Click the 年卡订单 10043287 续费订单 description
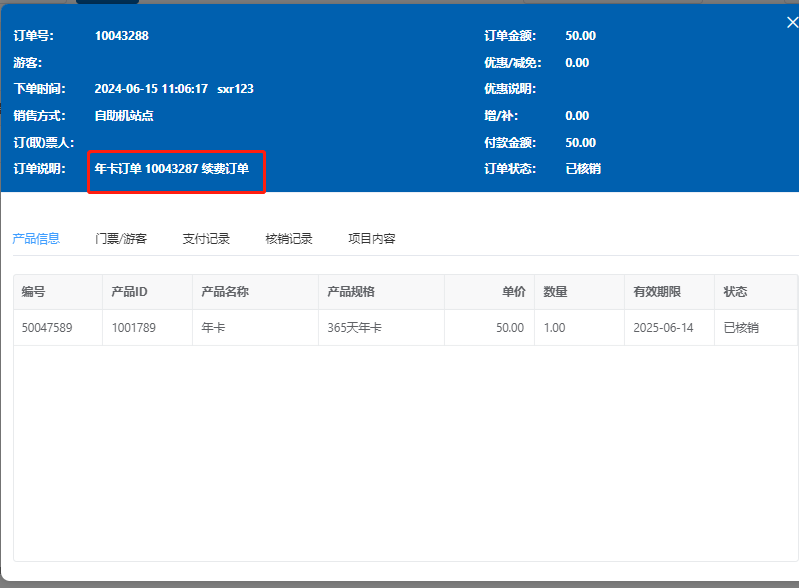 (172, 169)
